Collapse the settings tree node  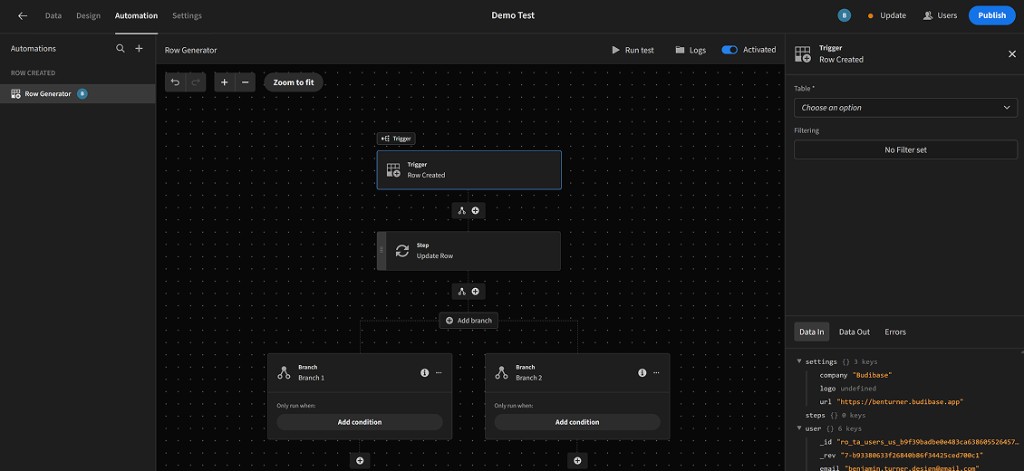click(799, 361)
